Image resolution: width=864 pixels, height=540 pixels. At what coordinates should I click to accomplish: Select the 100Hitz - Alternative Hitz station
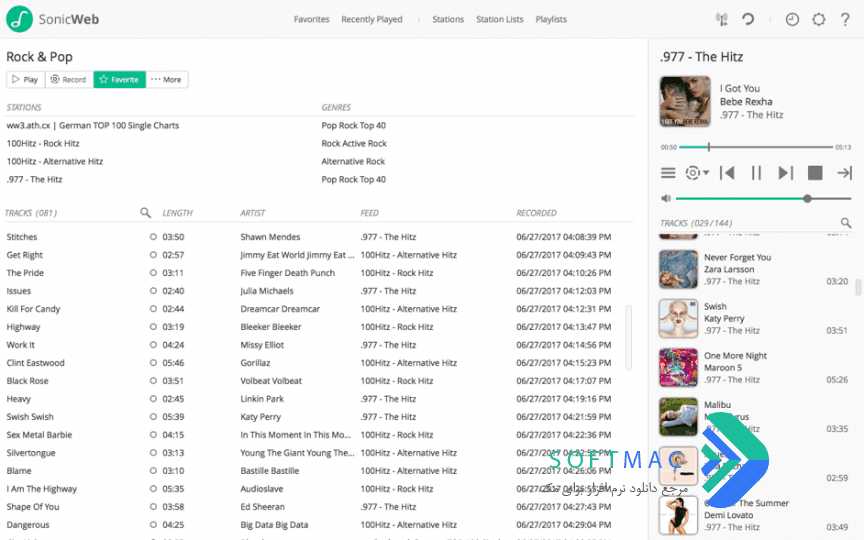tap(55, 161)
